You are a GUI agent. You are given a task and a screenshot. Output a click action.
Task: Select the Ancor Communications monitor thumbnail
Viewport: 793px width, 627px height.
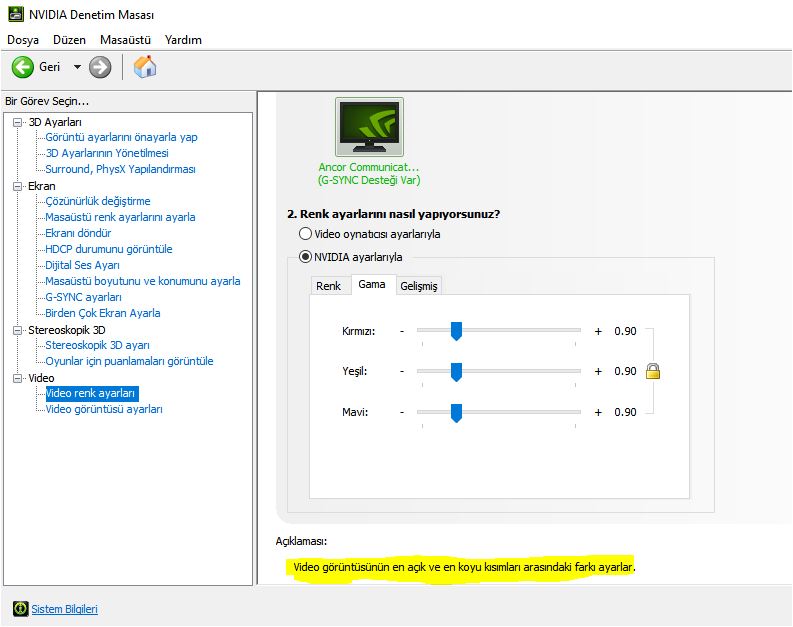(369, 127)
